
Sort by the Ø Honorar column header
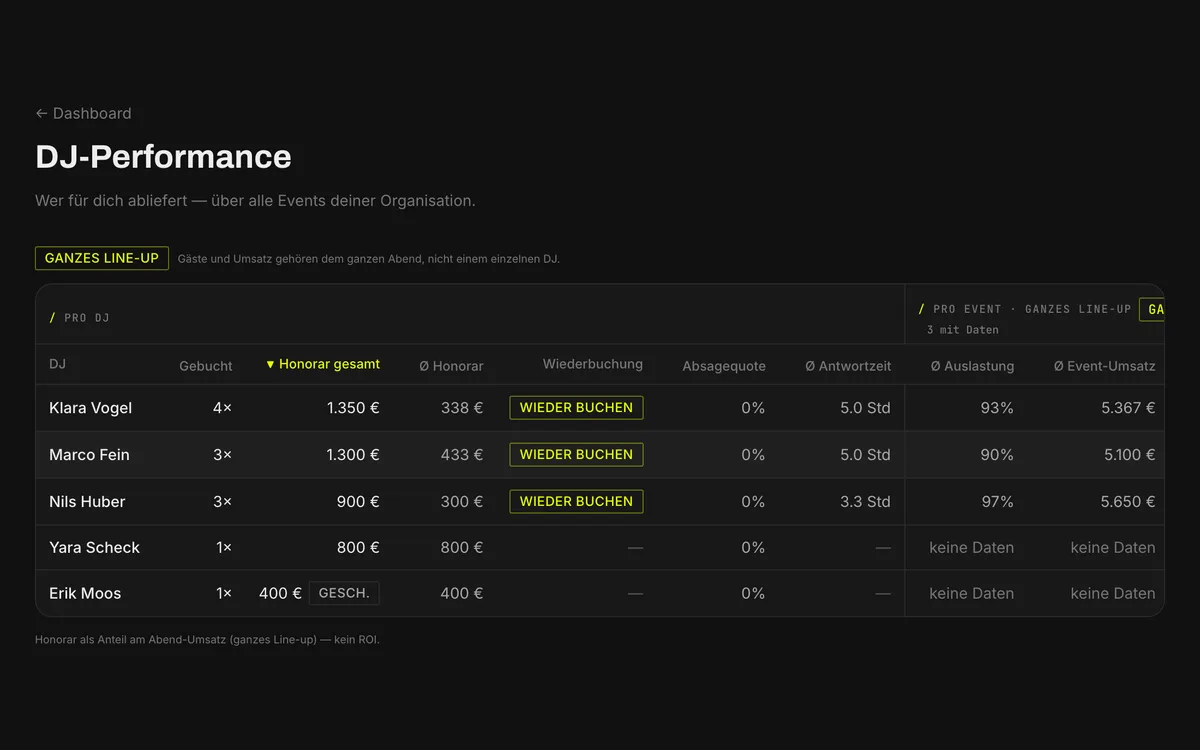click(x=451, y=366)
